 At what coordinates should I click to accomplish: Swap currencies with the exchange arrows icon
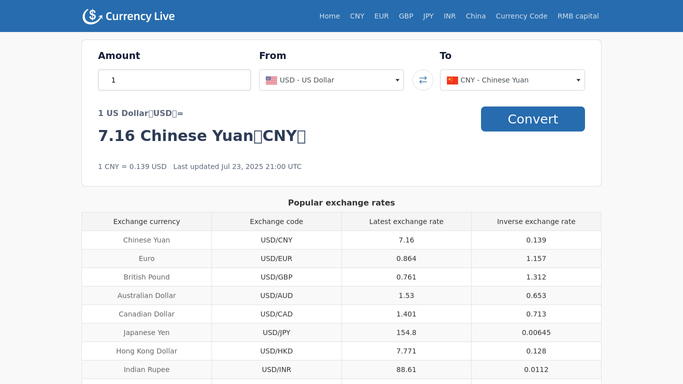click(423, 80)
